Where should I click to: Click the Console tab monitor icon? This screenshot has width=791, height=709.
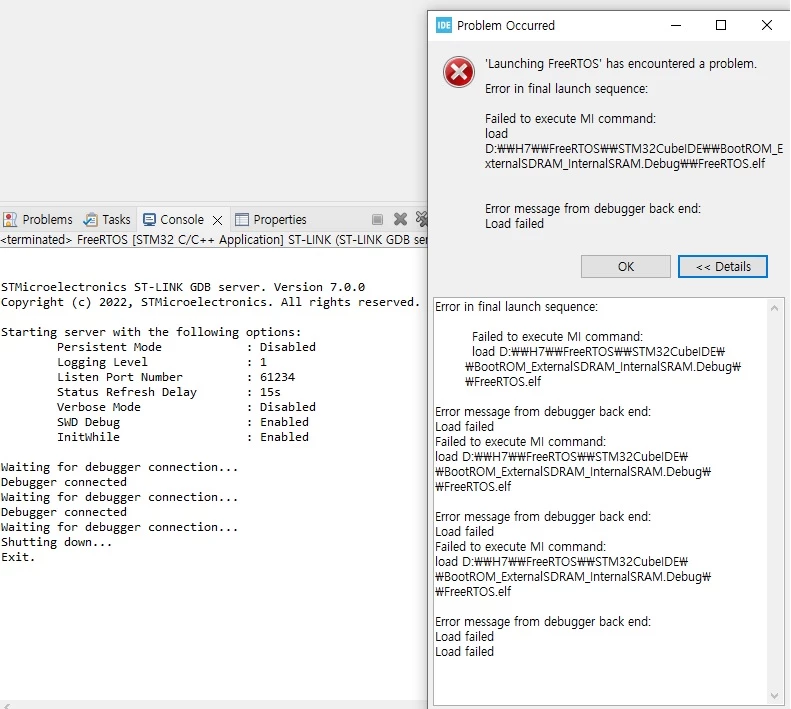149,220
